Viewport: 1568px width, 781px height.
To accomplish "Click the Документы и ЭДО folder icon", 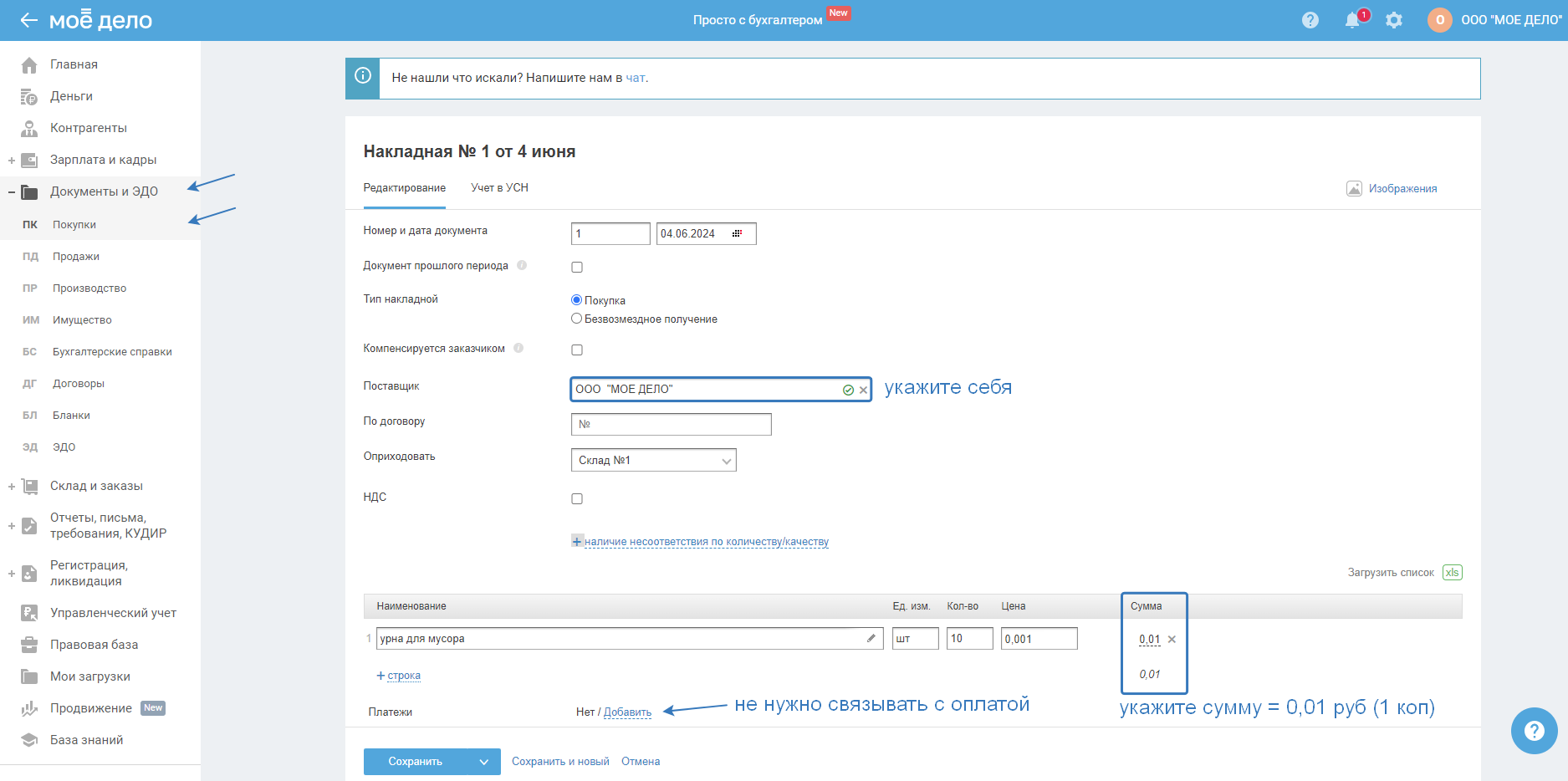I will (29, 191).
